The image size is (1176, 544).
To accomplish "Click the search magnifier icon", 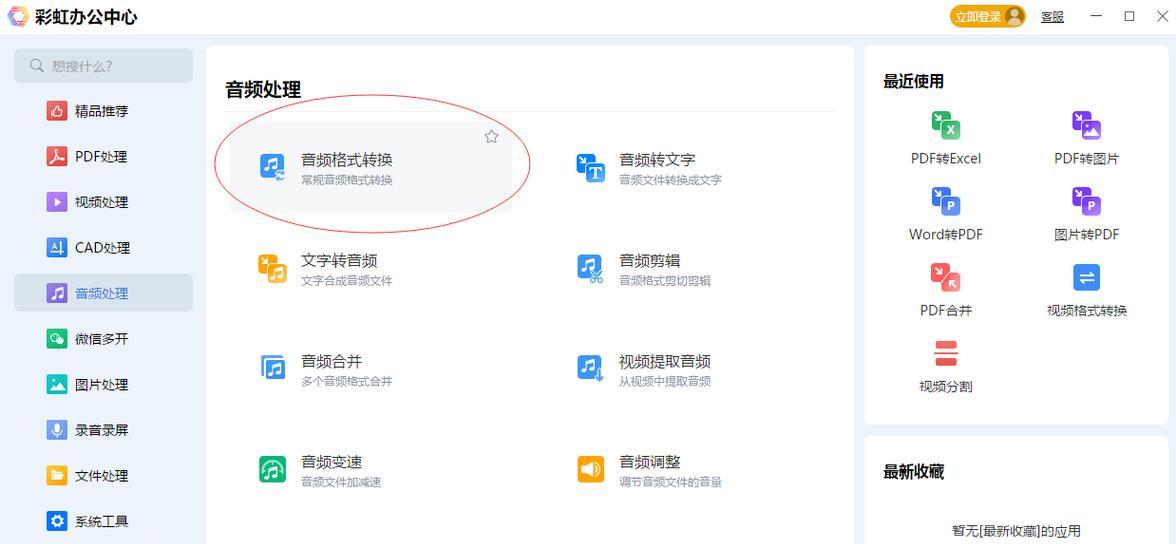I will pos(37,66).
